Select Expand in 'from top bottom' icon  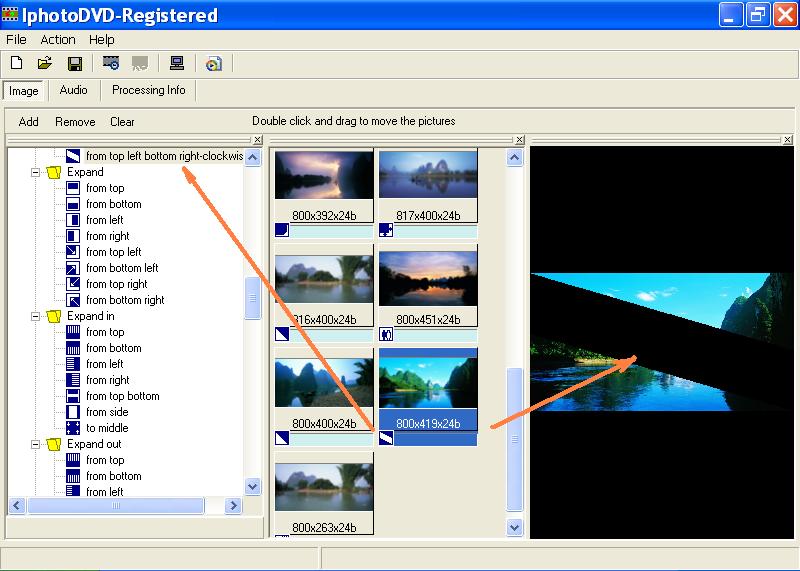coord(73,396)
